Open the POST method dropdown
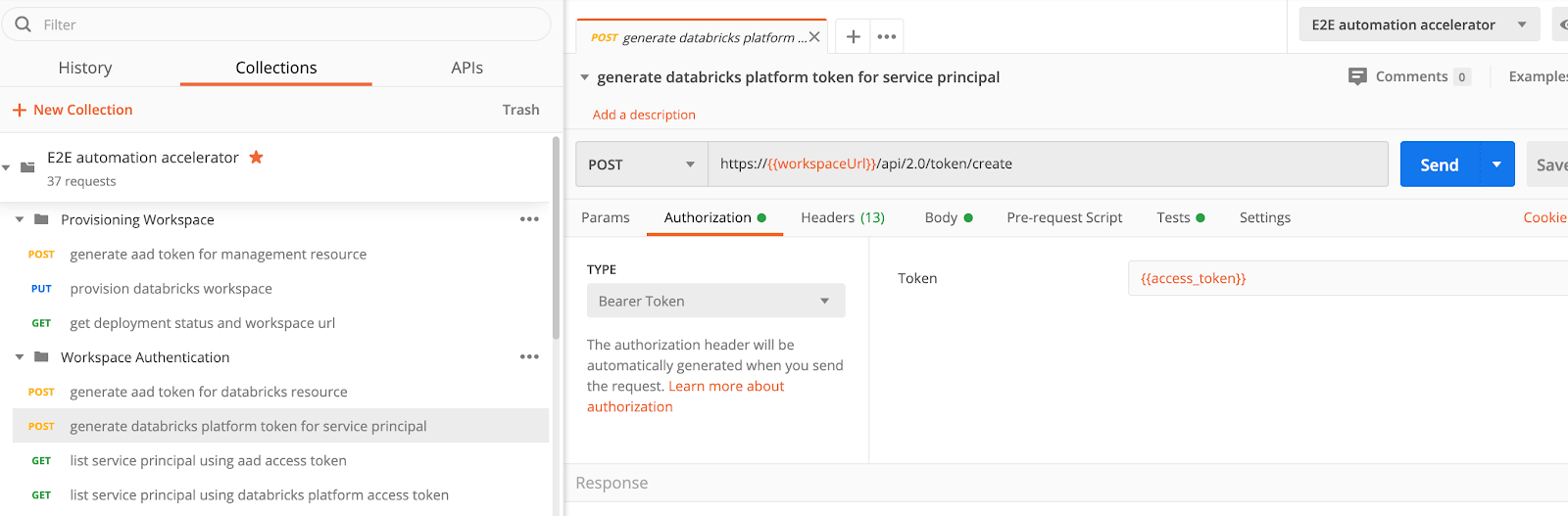Screen dimensions: 1568x516 coord(641,164)
